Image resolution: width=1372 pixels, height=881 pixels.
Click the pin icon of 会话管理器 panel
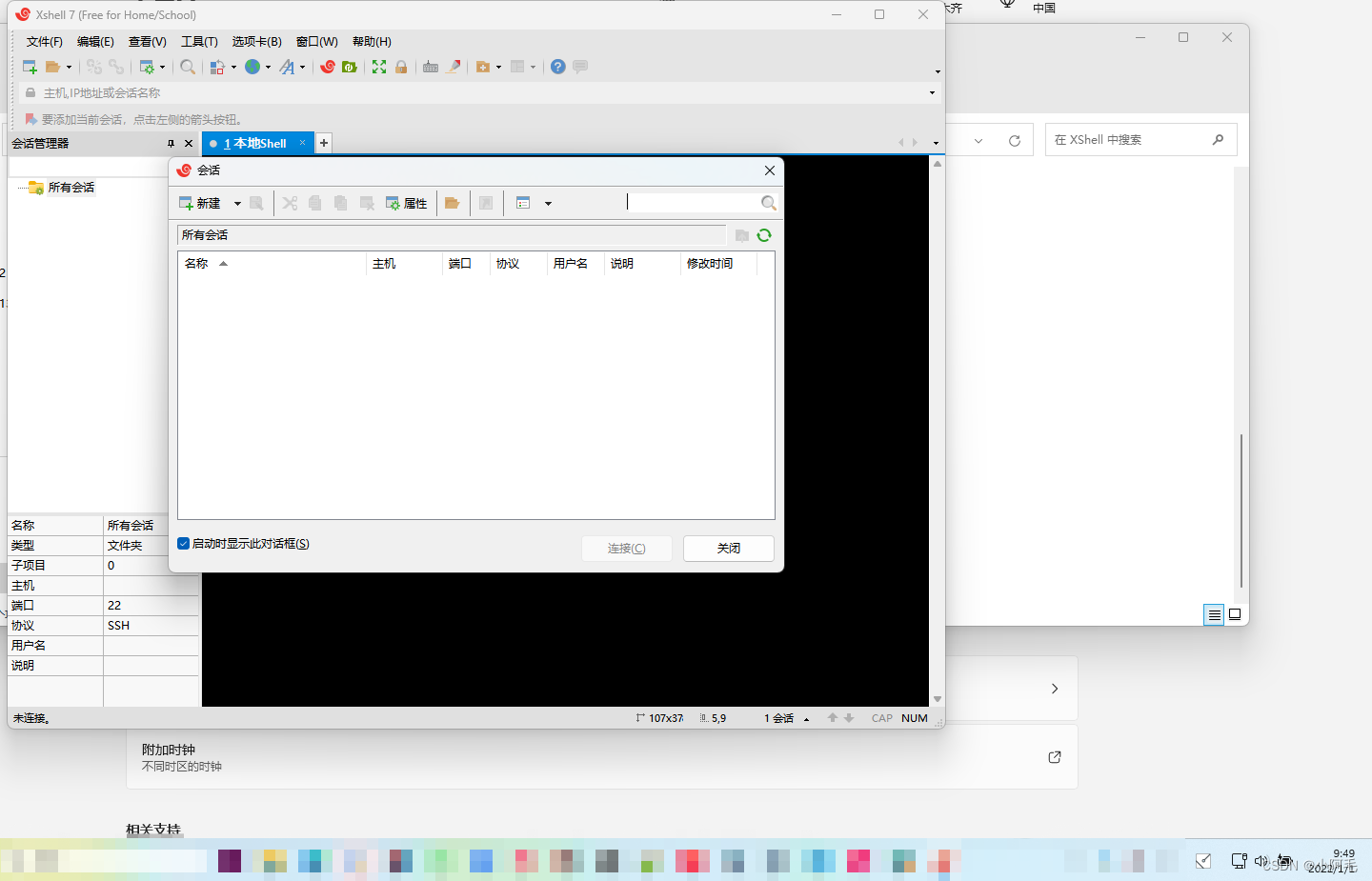[x=171, y=144]
